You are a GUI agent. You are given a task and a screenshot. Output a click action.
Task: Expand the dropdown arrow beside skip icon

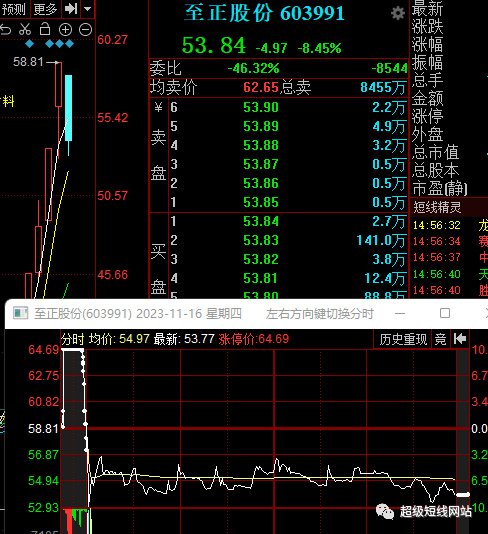(88, 9)
